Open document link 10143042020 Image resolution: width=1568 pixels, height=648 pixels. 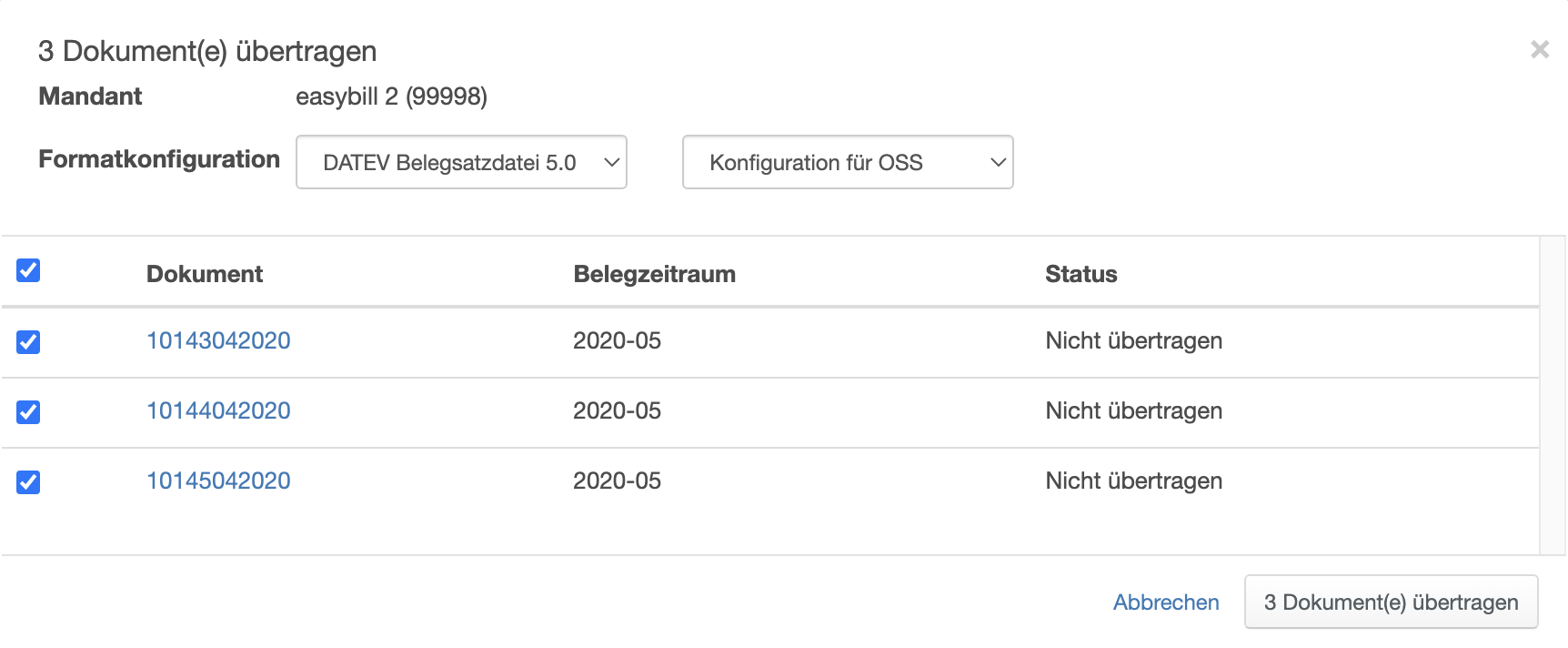click(x=218, y=341)
